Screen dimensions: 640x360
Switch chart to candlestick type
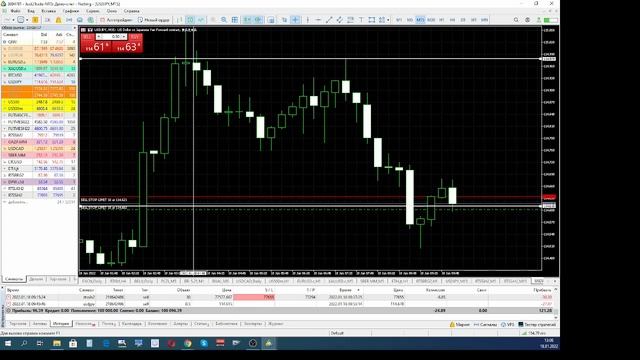(x=190, y=20)
